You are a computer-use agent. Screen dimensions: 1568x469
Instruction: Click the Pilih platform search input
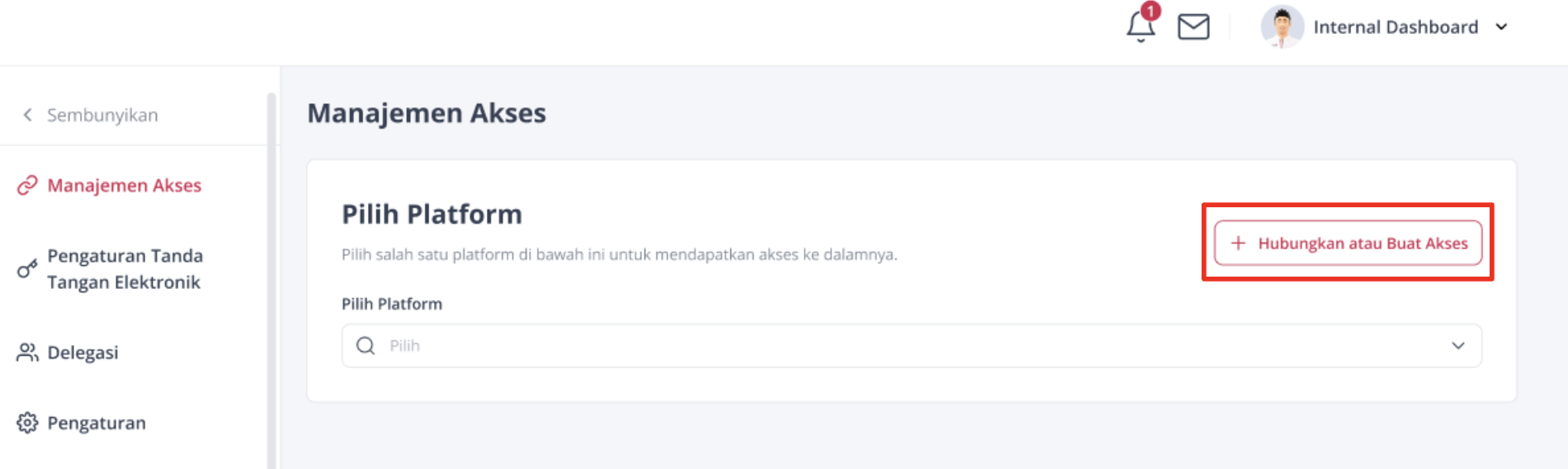click(x=911, y=345)
